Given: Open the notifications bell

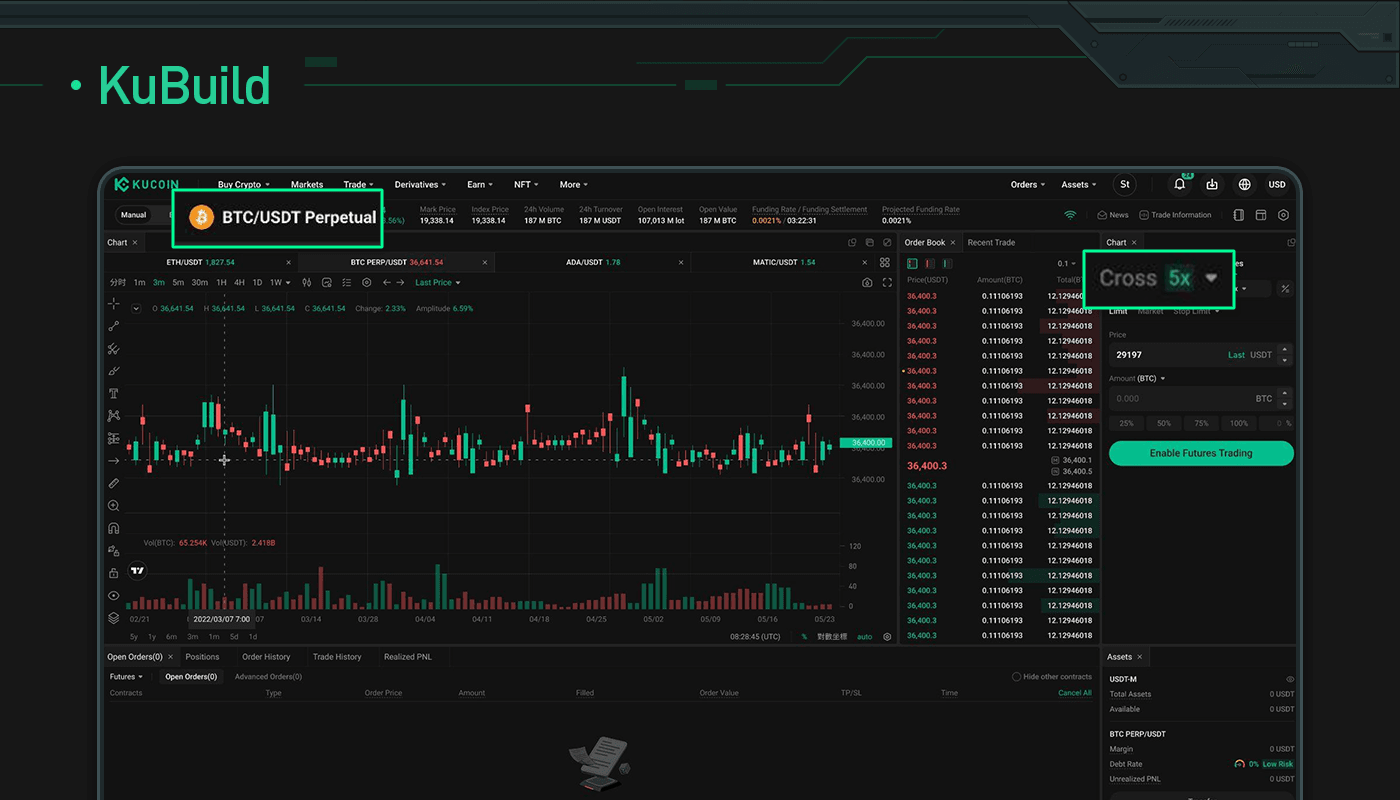Looking at the screenshot, I should pos(1180,184).
